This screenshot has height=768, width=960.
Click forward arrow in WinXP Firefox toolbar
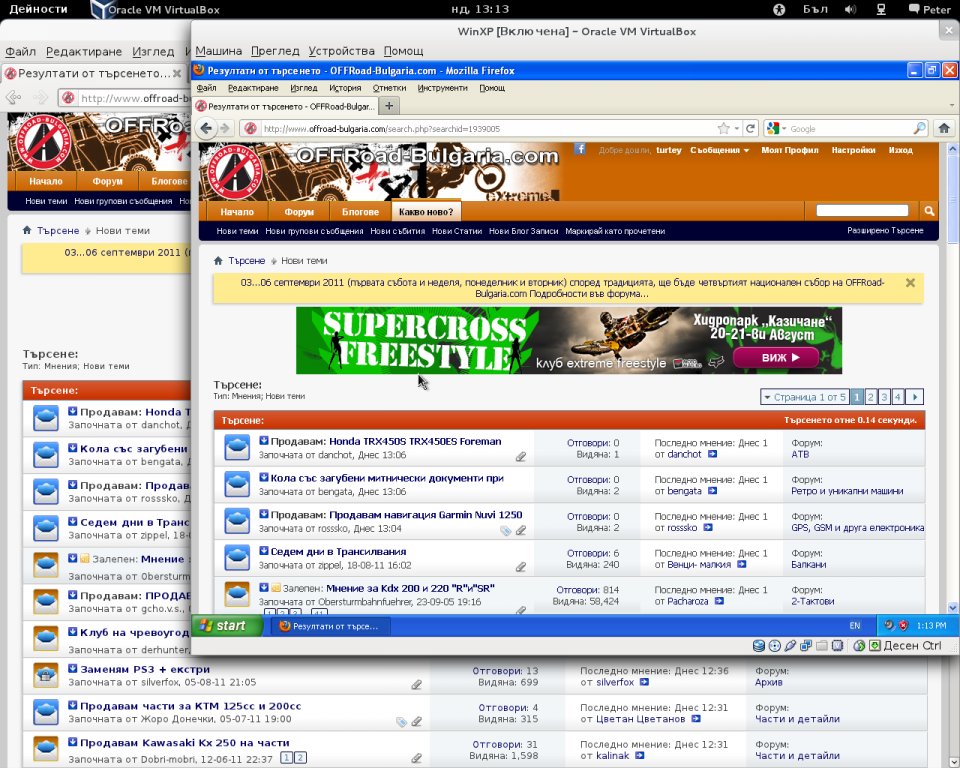coord(225,128)
